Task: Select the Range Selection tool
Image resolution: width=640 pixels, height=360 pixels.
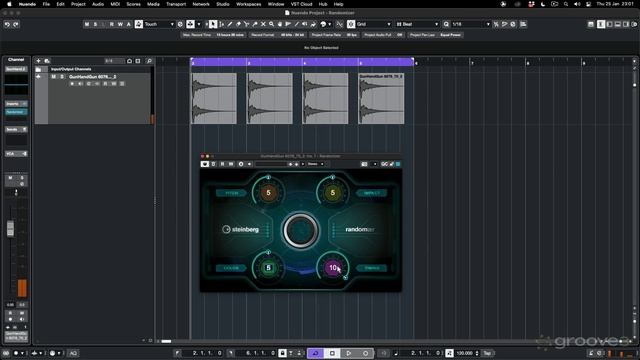Action: pyautogui.click(x=221, y=24)
